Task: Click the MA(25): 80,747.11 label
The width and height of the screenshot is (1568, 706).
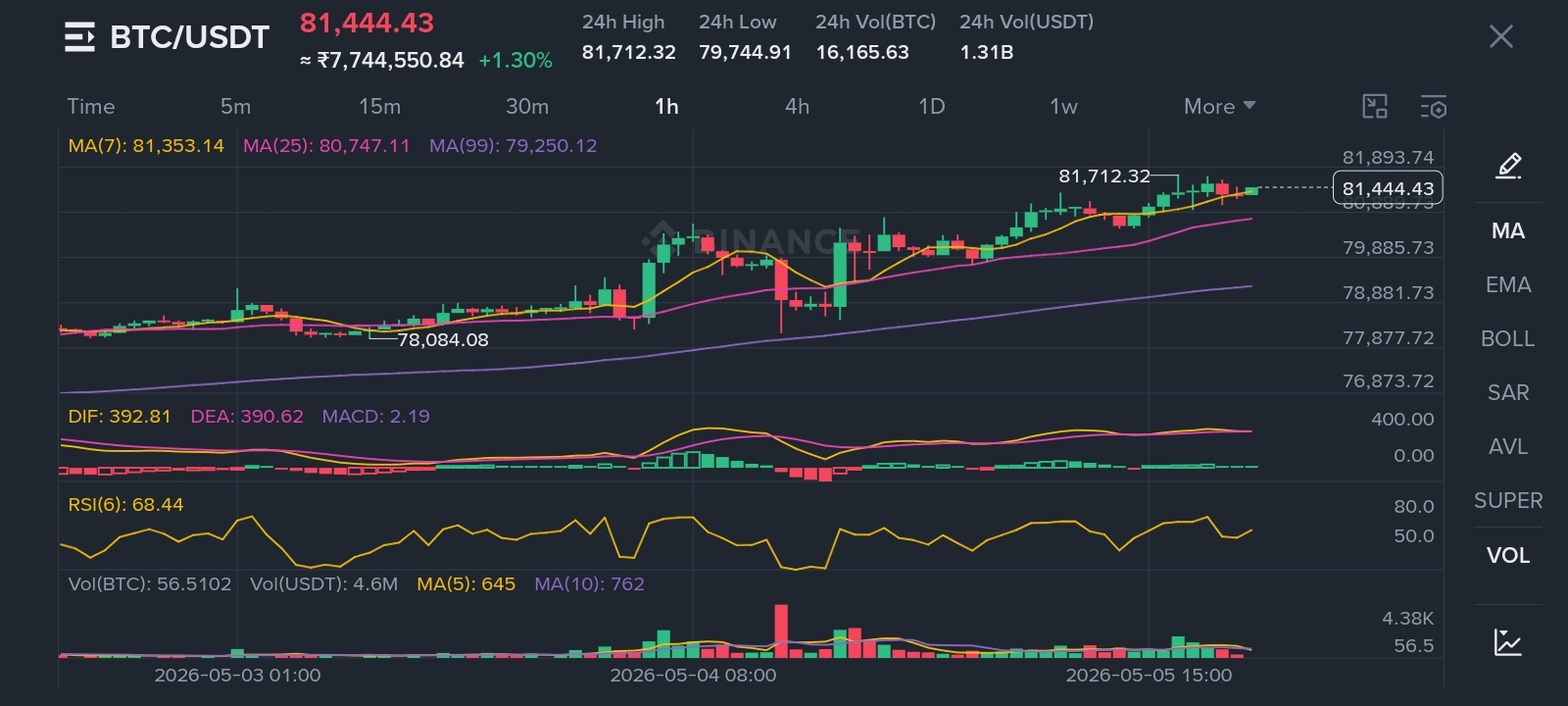Action: (x=326, y=145)
